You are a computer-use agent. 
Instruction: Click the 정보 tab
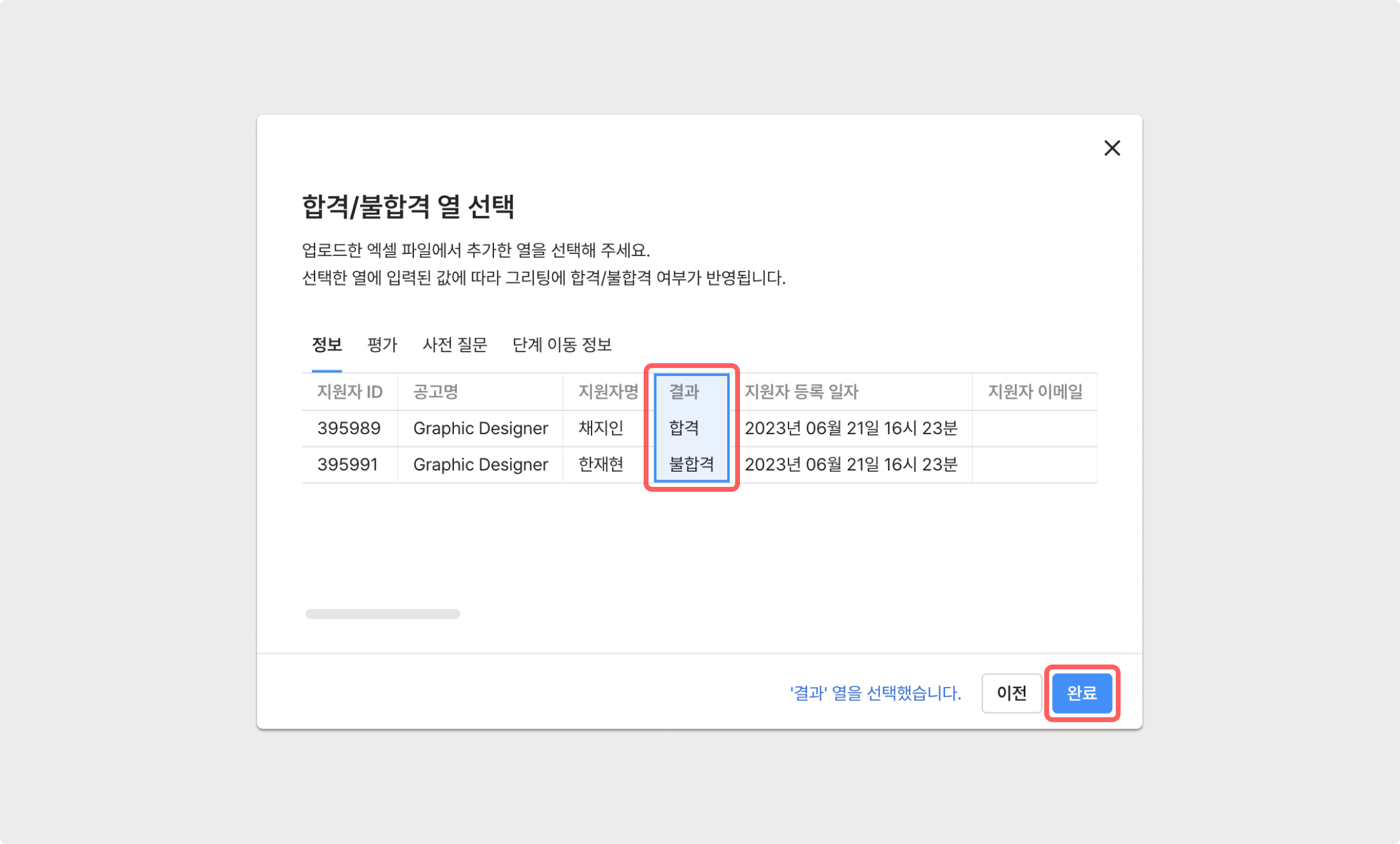[327, 345]
